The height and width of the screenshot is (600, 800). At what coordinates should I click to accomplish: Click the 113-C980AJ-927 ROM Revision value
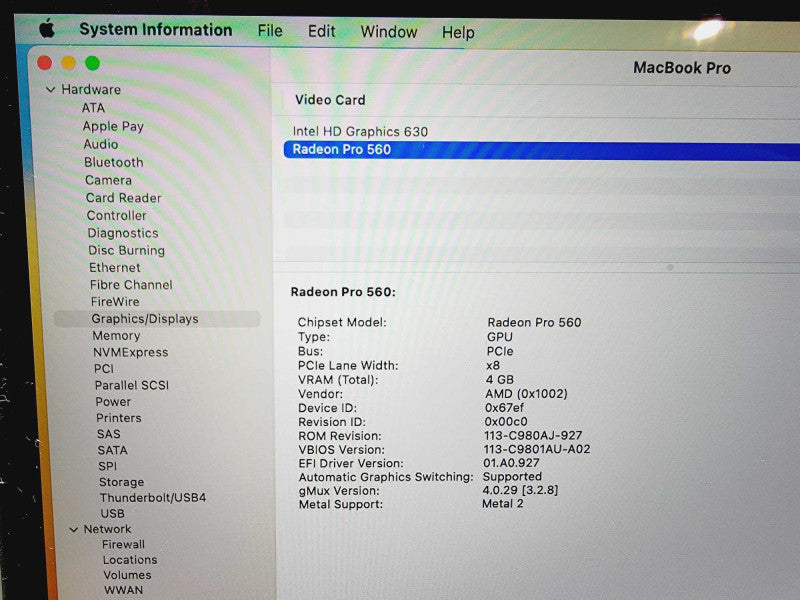point(533,435)
